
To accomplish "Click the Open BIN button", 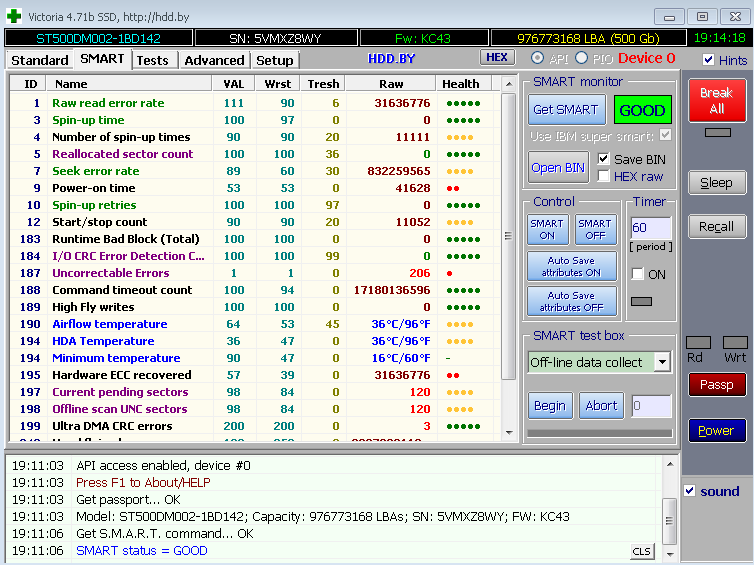I will click(558, 167).
